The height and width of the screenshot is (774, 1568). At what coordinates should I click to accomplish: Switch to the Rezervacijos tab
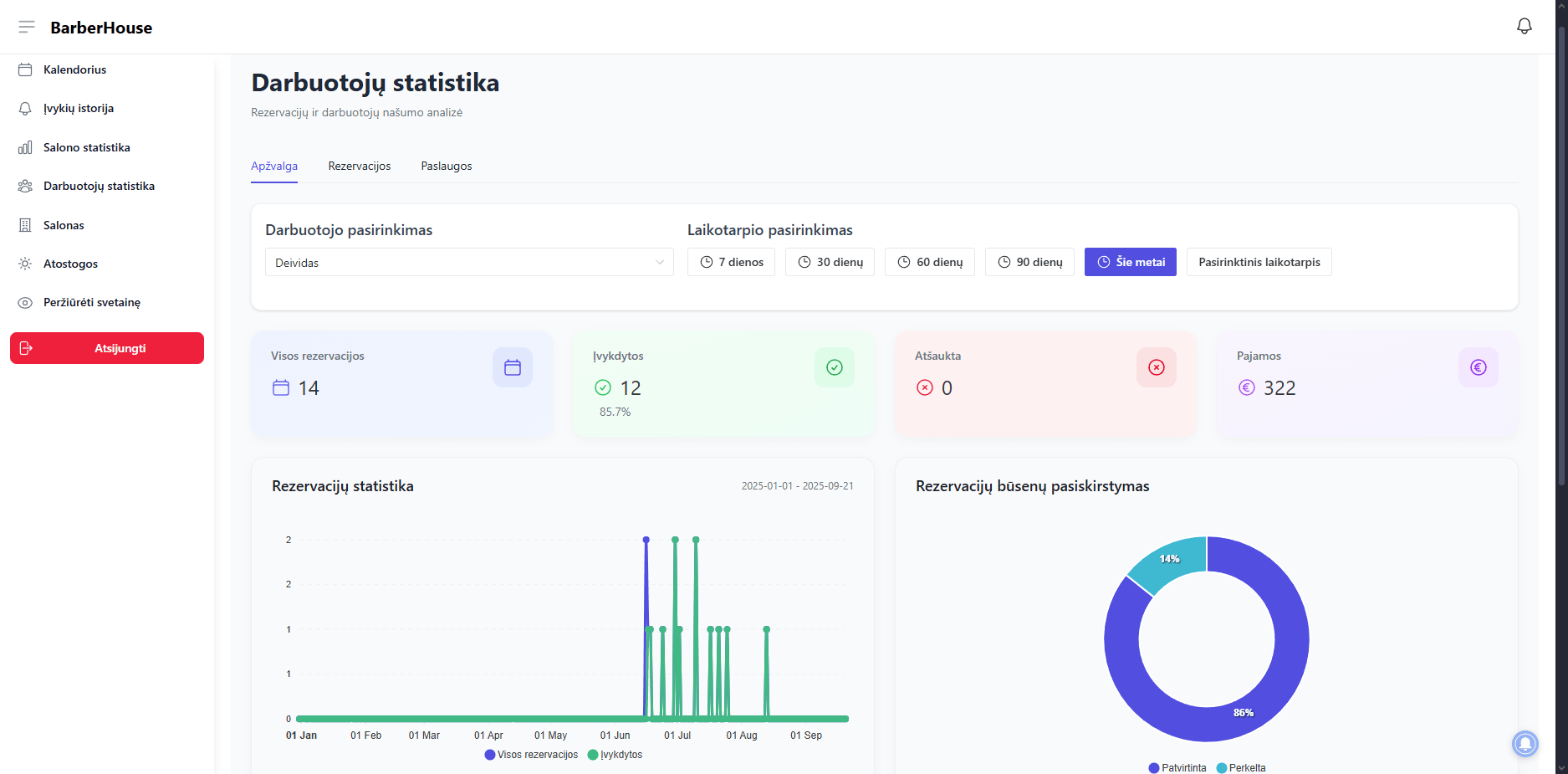click(359, 166)
